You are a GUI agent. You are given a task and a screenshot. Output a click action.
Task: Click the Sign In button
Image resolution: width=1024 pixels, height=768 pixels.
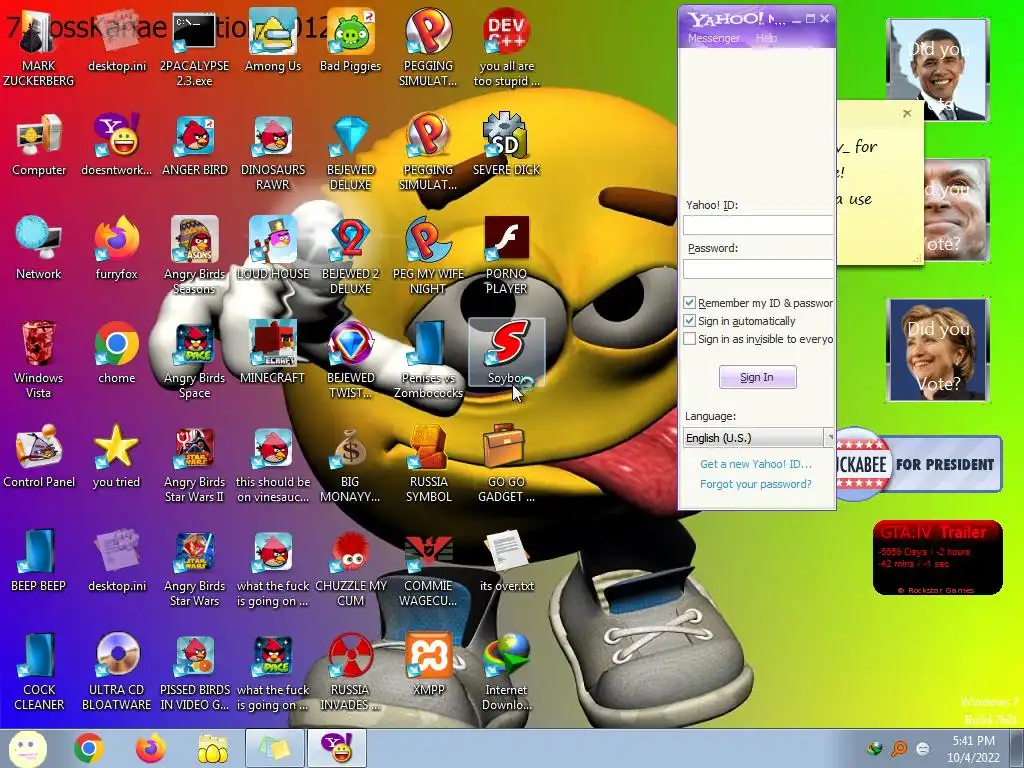758,377
